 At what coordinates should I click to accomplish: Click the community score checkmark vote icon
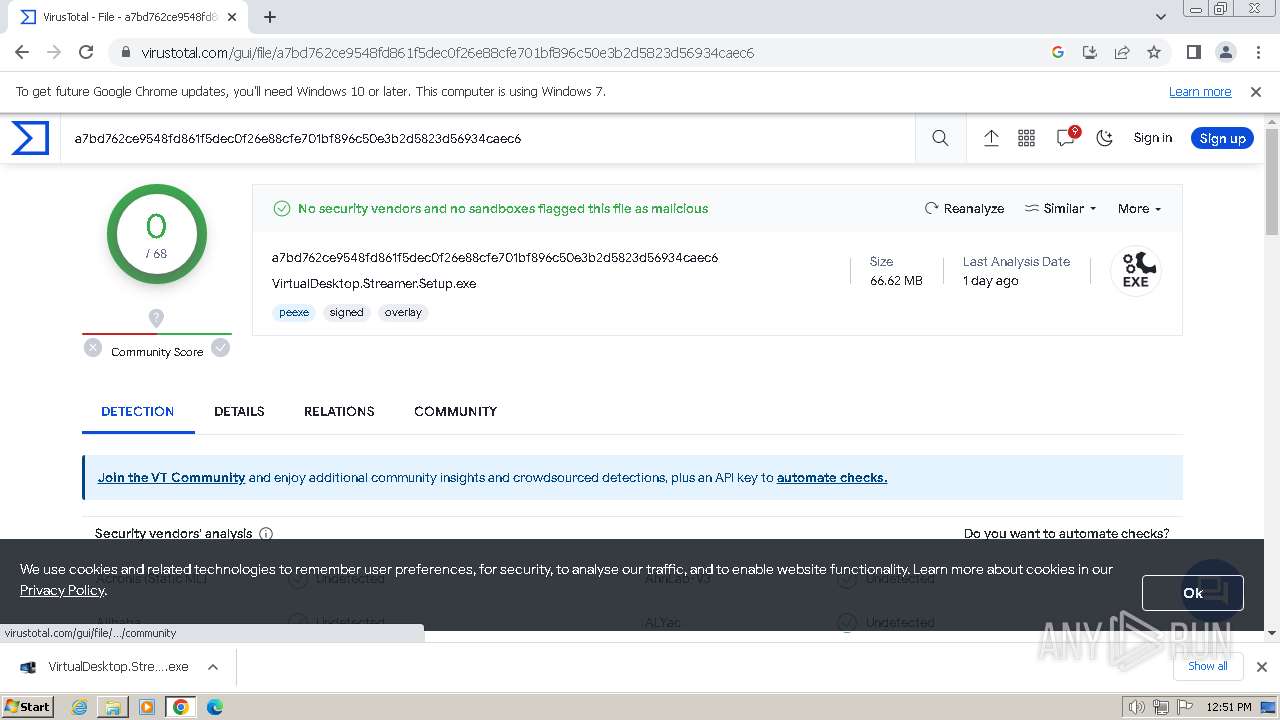click(x=220, y=348)
